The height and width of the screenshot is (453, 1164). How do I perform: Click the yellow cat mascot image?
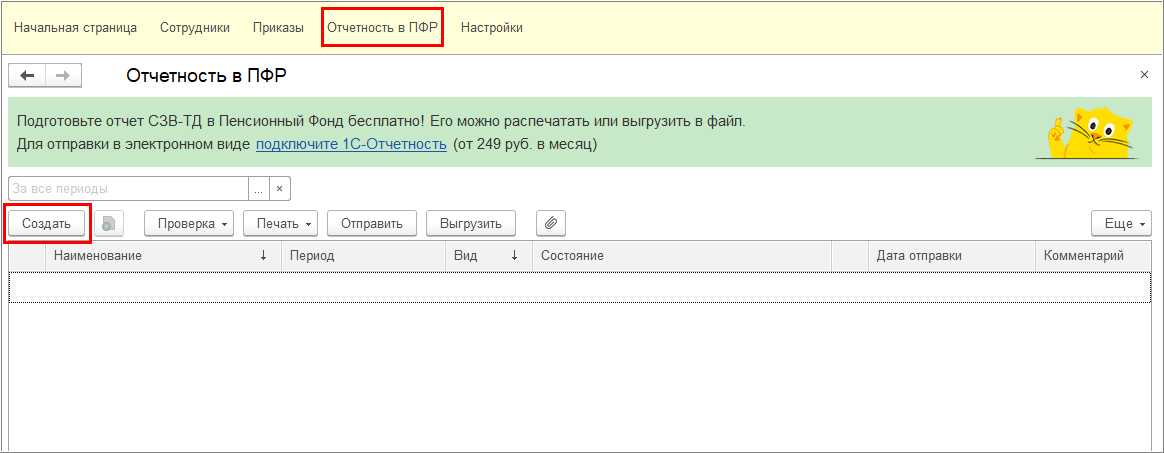(1086, 133)
